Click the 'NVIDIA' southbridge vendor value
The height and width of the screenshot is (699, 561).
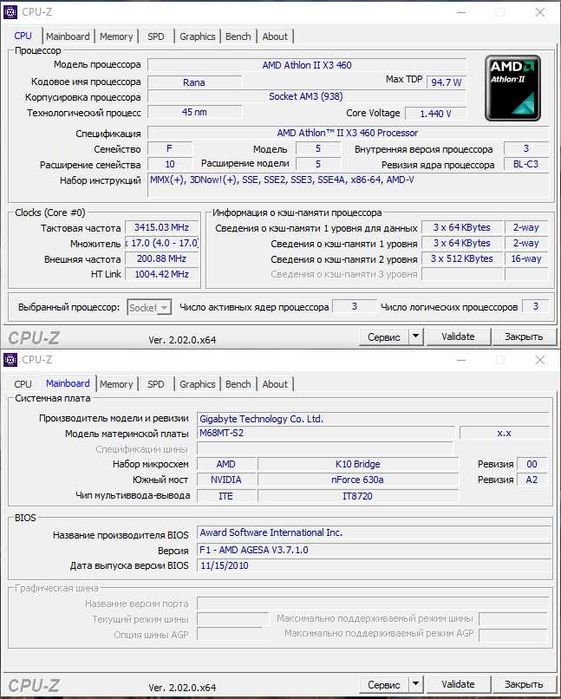point(226,480)
